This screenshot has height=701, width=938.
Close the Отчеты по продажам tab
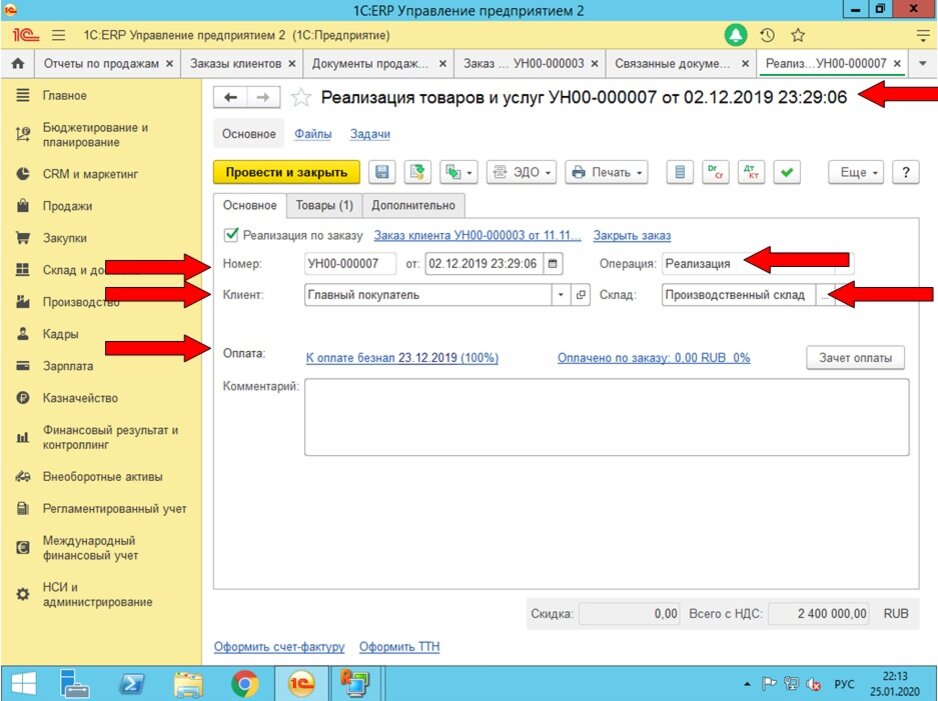170,63
